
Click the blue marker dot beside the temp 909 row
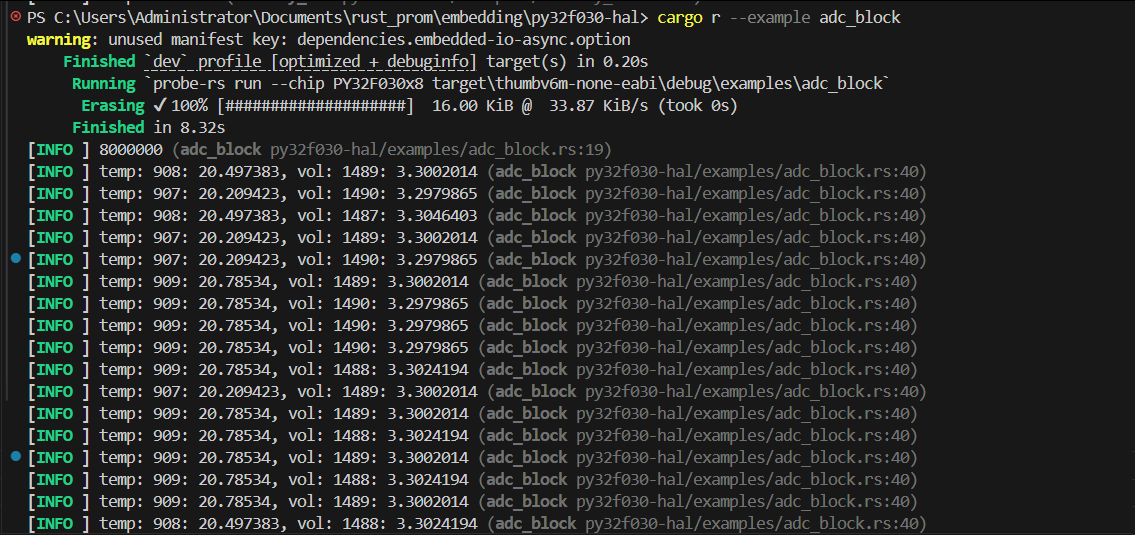(17, 457)
